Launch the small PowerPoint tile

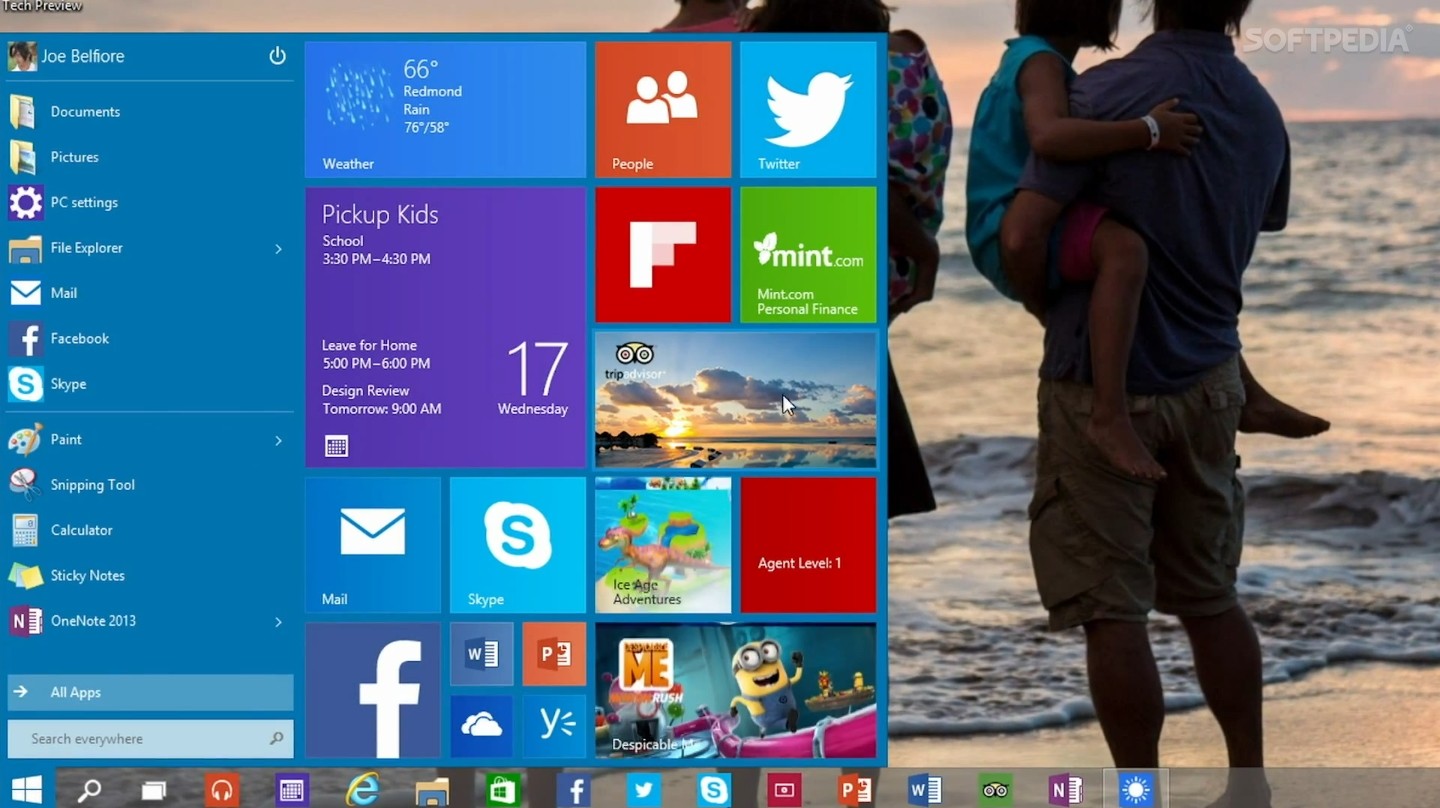554,654
